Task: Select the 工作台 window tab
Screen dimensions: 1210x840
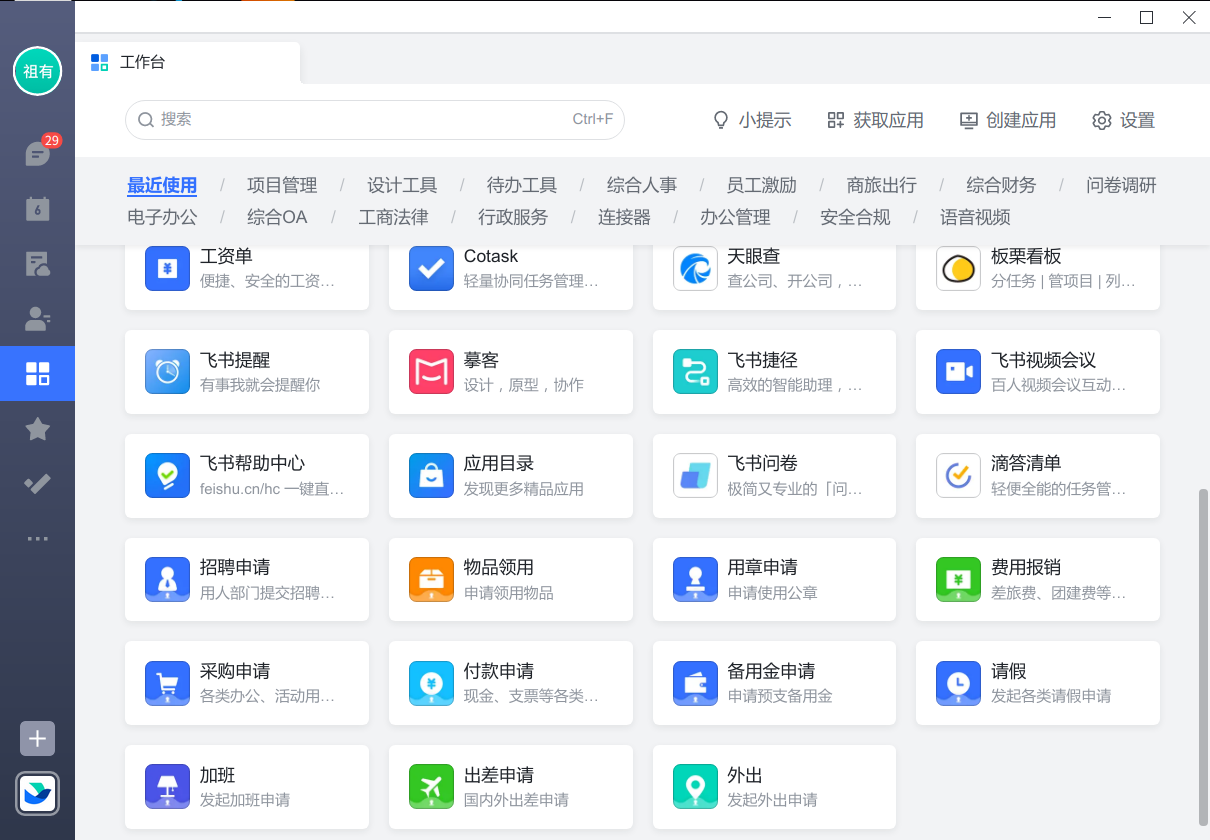Action: click(188, 62)
